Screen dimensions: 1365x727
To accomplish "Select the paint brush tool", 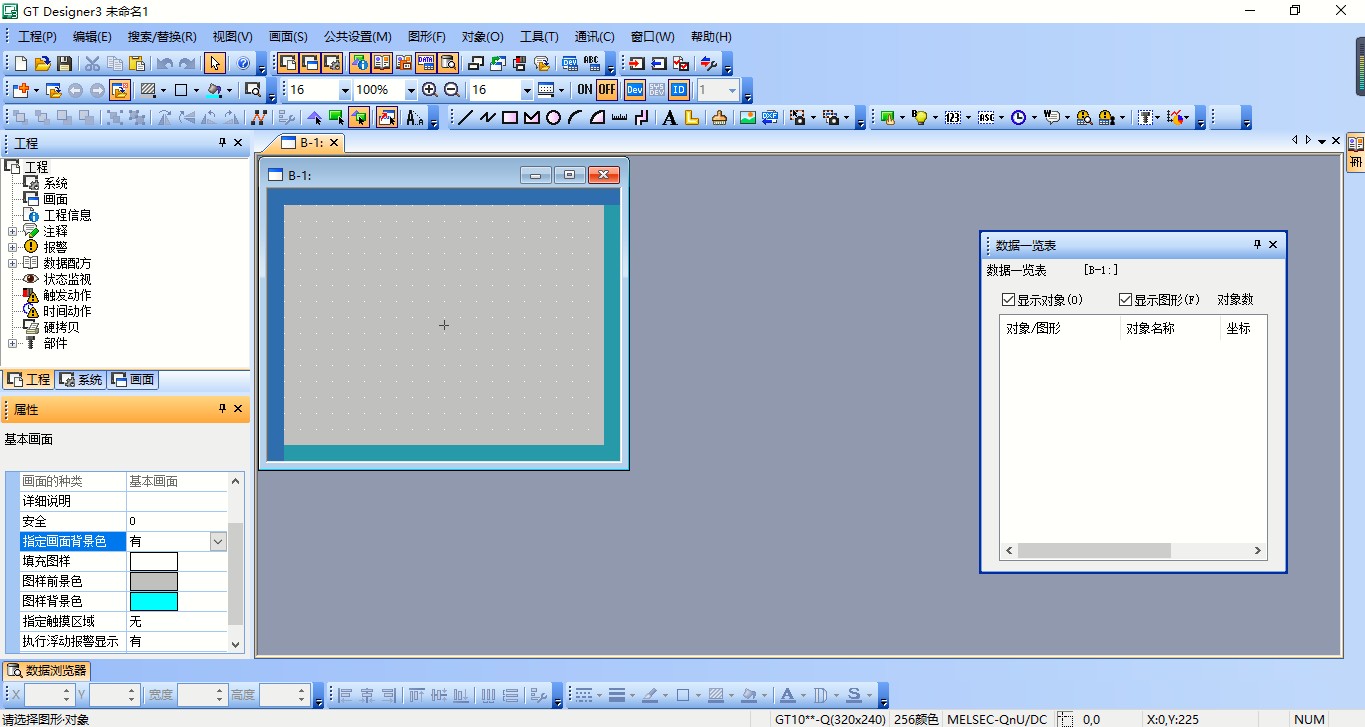I will pyautogui.click(x=719, y=118).
